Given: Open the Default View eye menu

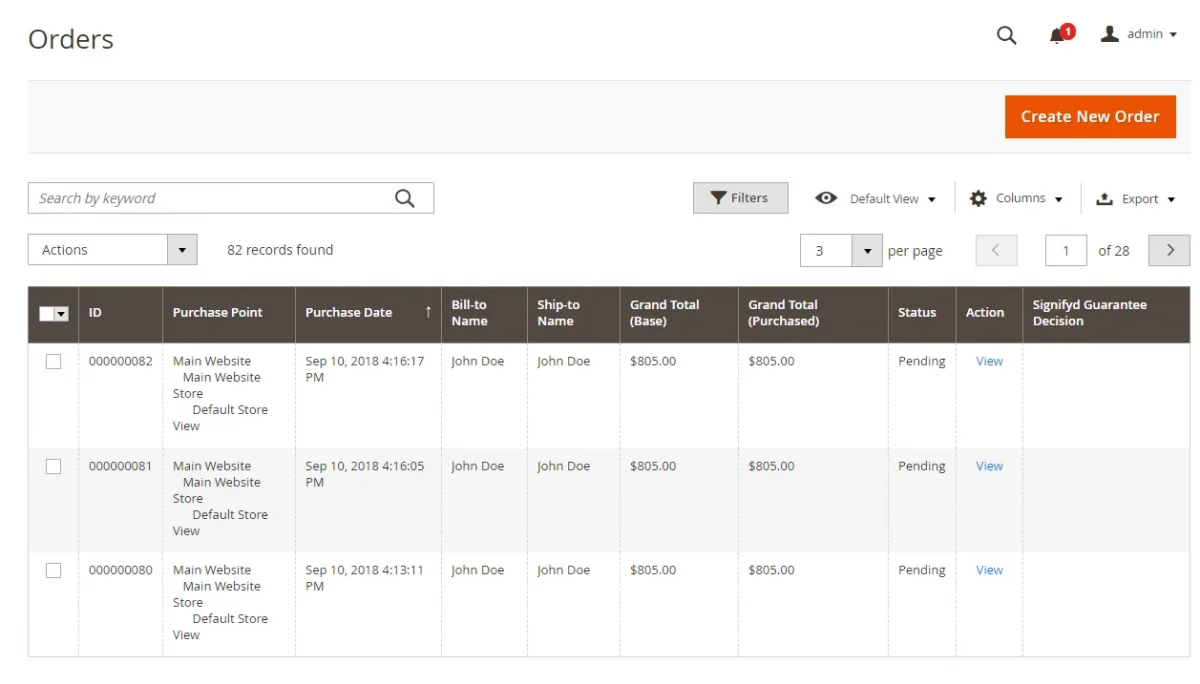Looking at the screenshot, I should coord(826,198).
